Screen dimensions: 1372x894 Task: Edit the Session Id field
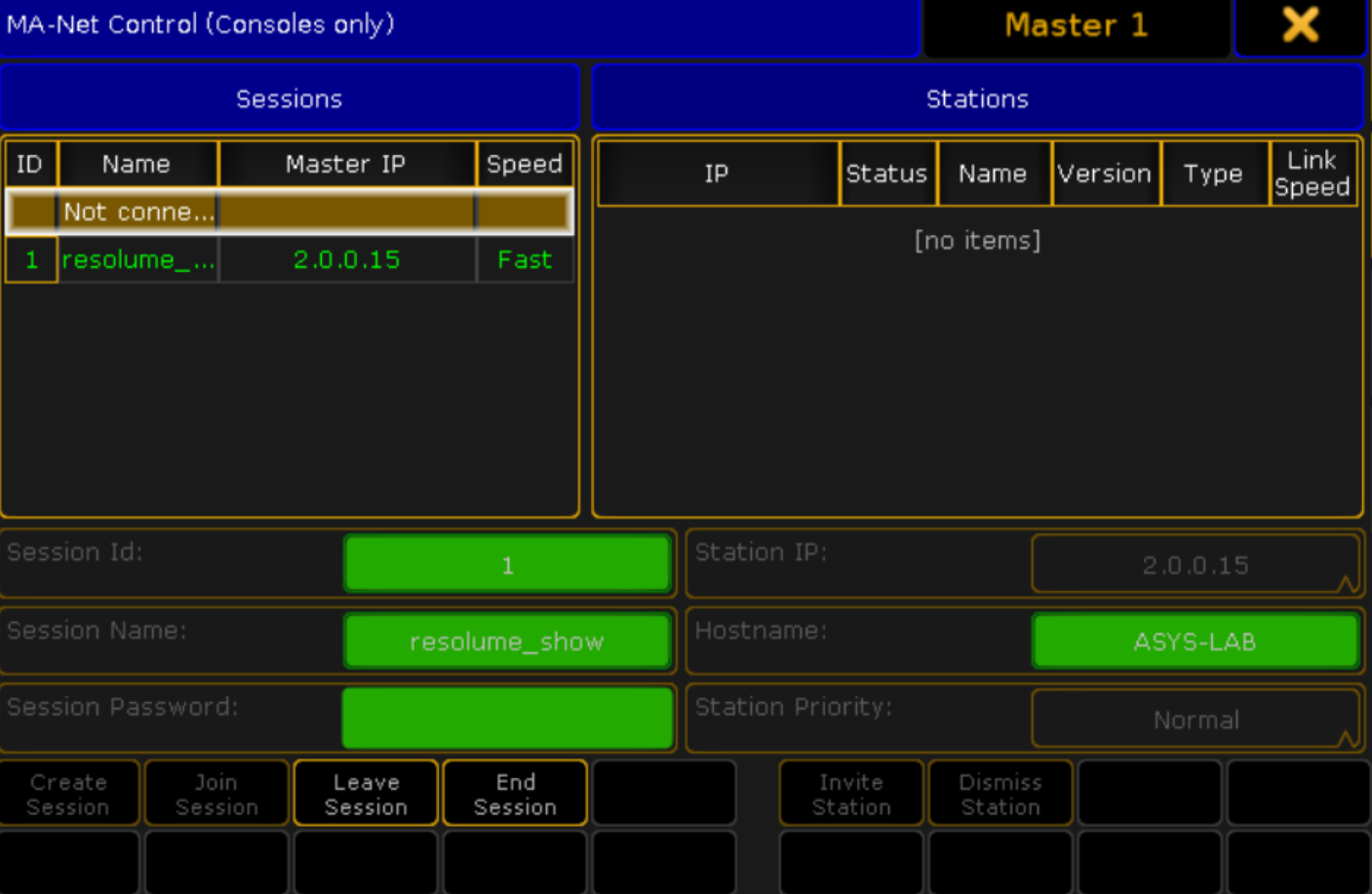click(x=508, y=564)
